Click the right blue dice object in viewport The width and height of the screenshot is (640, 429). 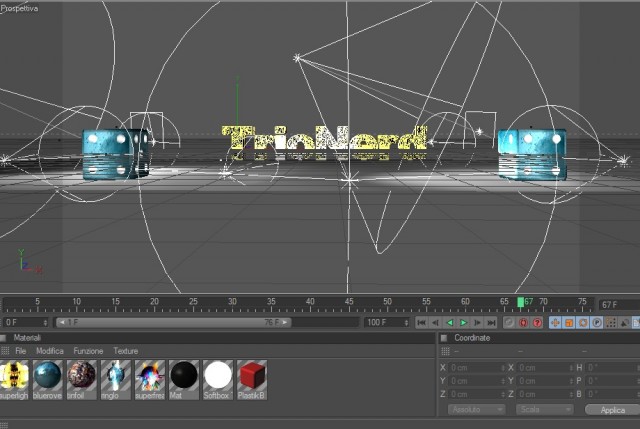coord(532,154)
